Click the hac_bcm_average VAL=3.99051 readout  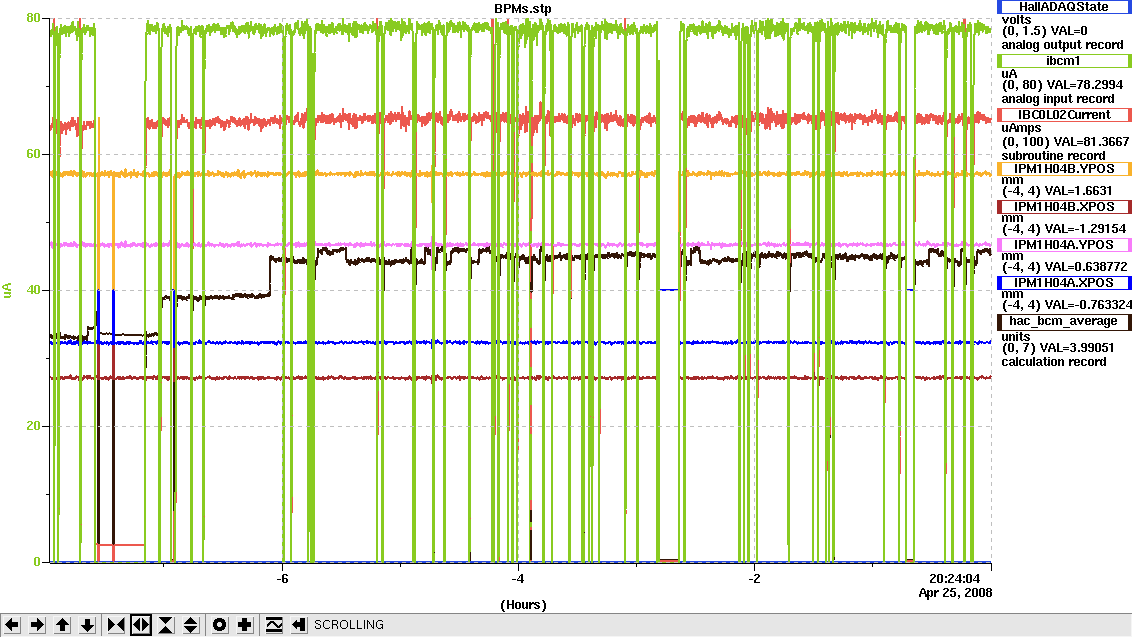point(1078,347)
